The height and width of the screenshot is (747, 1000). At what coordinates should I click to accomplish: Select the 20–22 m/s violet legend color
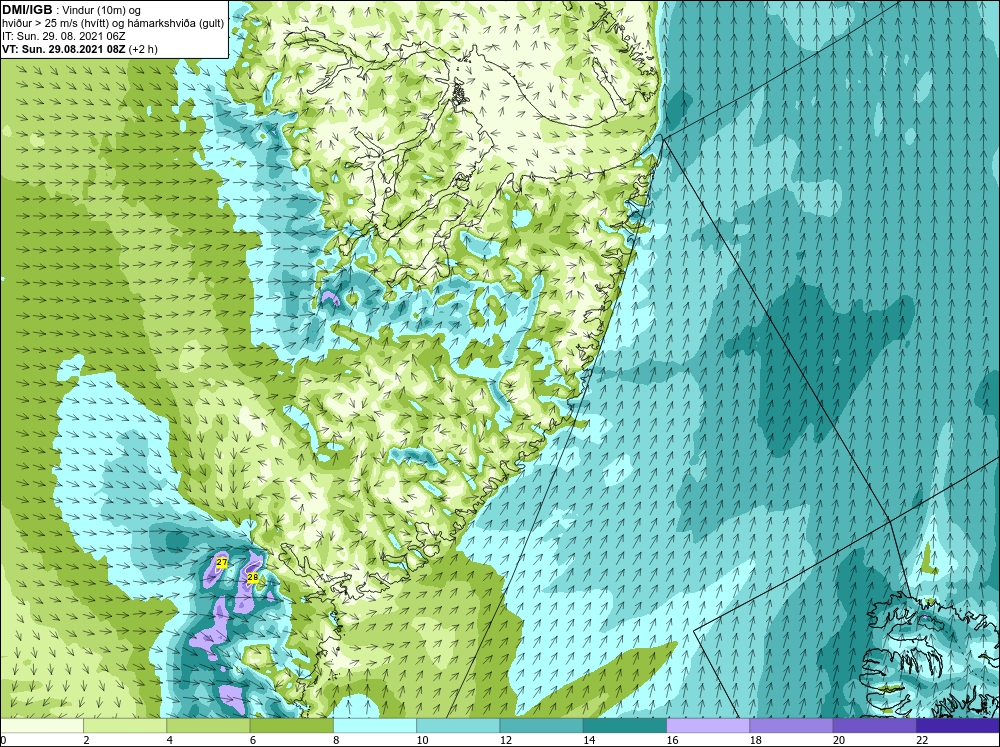click(874, 726)
